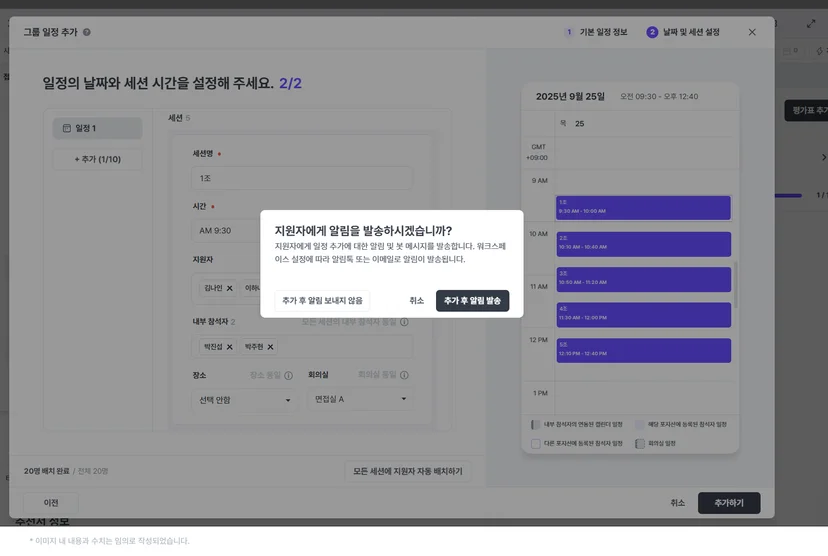The height and width of the screenshot is (556, 828).
Task: Open the 회의실 dropdown showing 면접실 A
Action: pyautogui.click(x=360, y=399)
